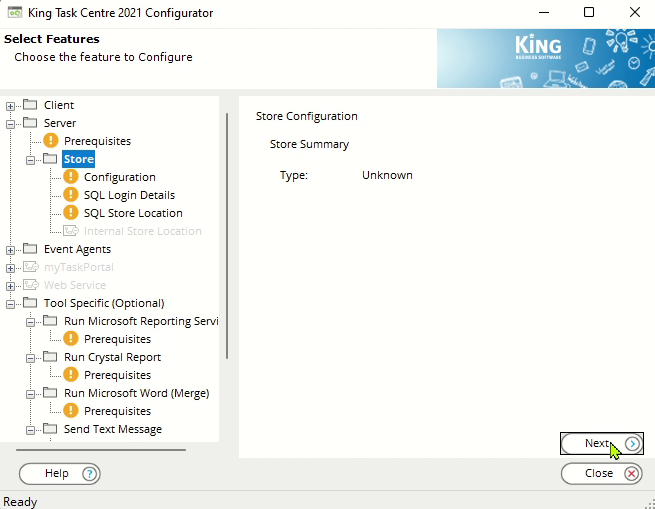The height and width of the screenshot is (509, 655).
Task: Click warning icon under Run Microsoft Word (Merge)
Action: 71,410
